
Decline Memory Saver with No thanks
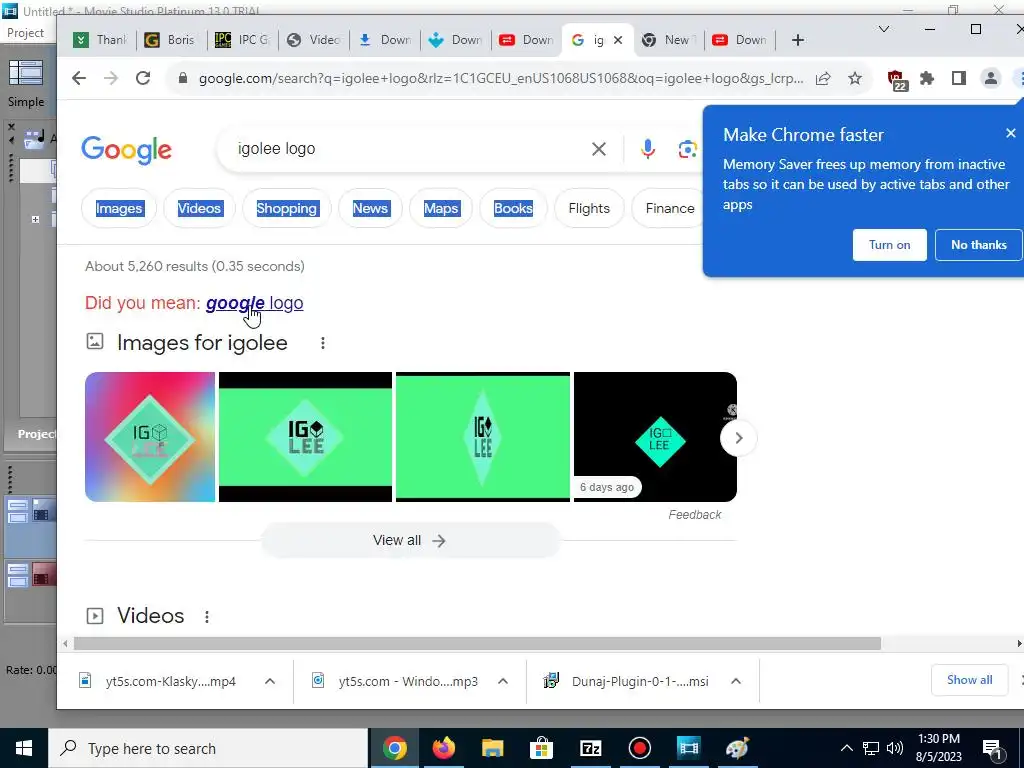978,245
